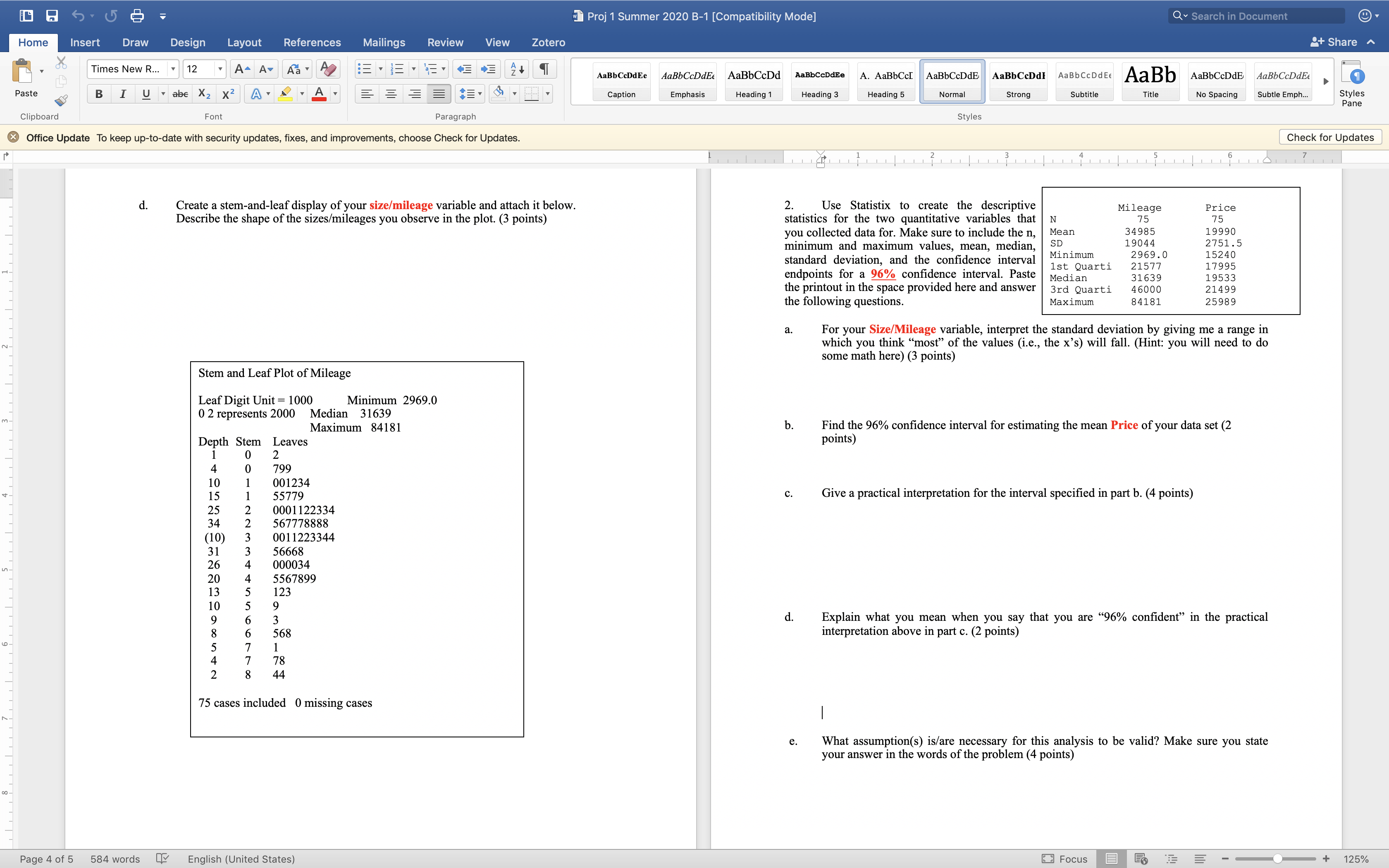The image size is (1389, 868).
Task: Open the highlight color dropdown
Action: click(301, 93)
